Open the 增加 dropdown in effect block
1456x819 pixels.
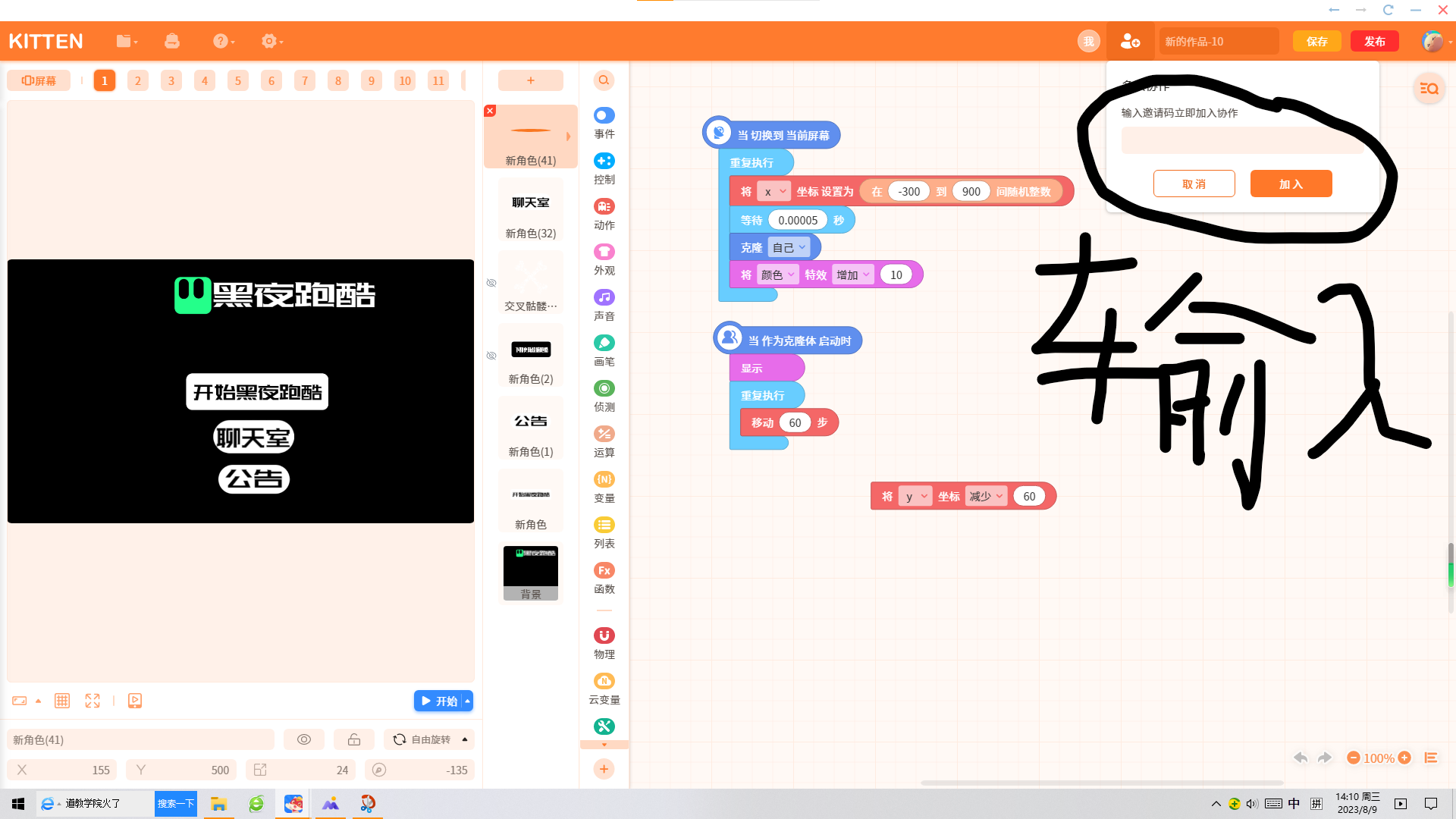click(x=854, y=275)
